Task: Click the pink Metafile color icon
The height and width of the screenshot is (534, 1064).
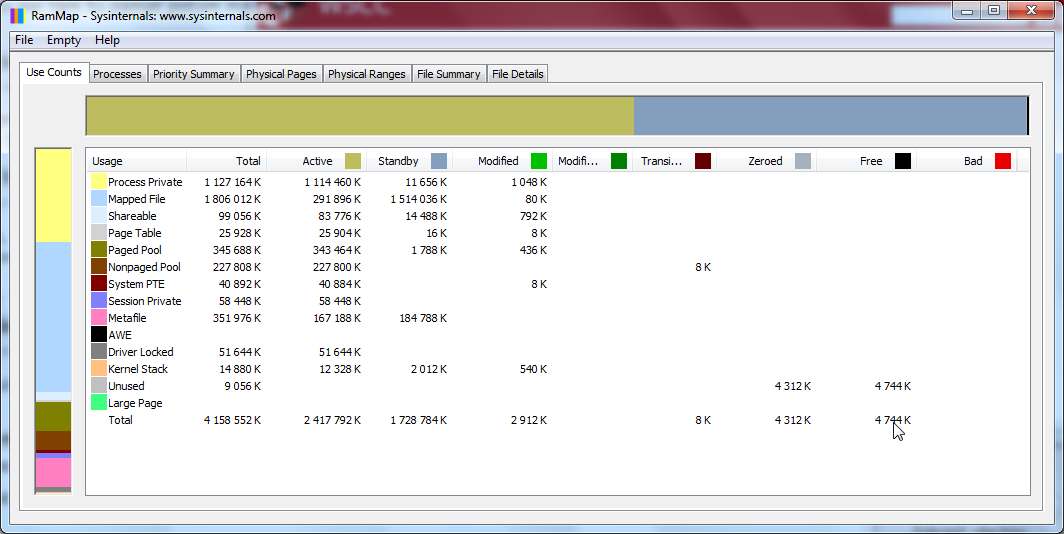Action: (x=98, y=318)
